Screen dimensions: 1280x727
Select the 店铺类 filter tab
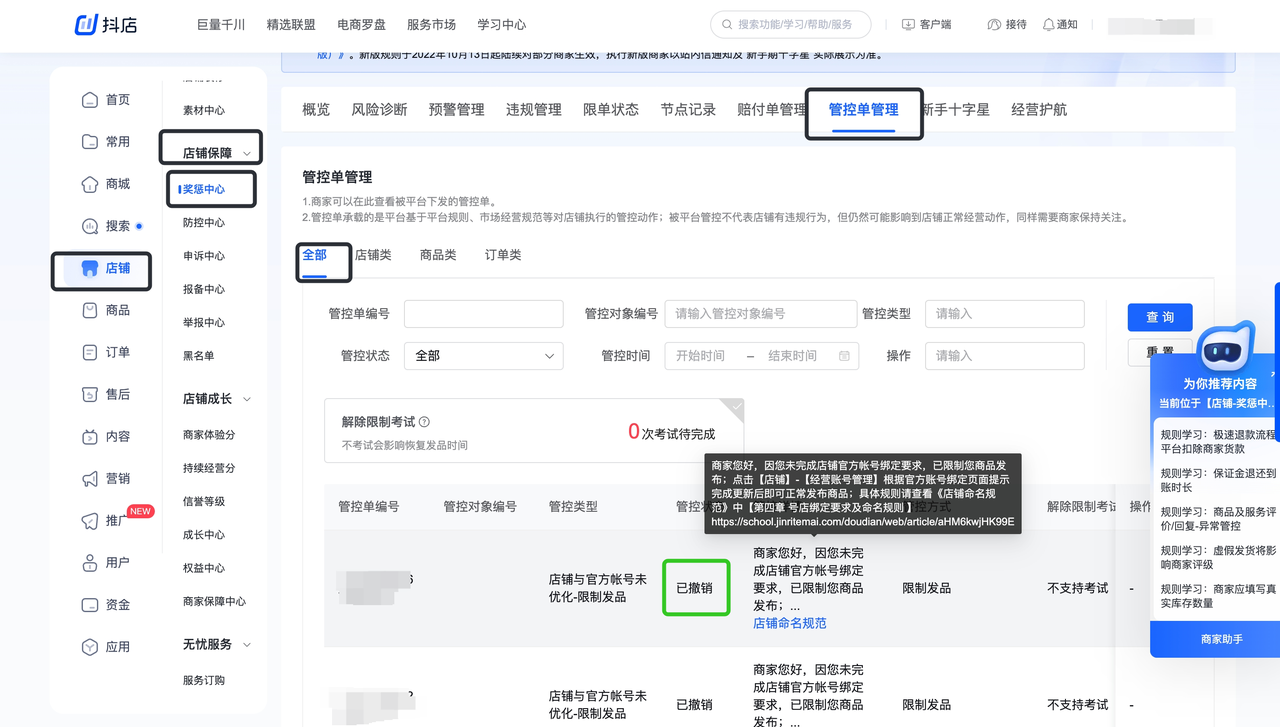373,255
